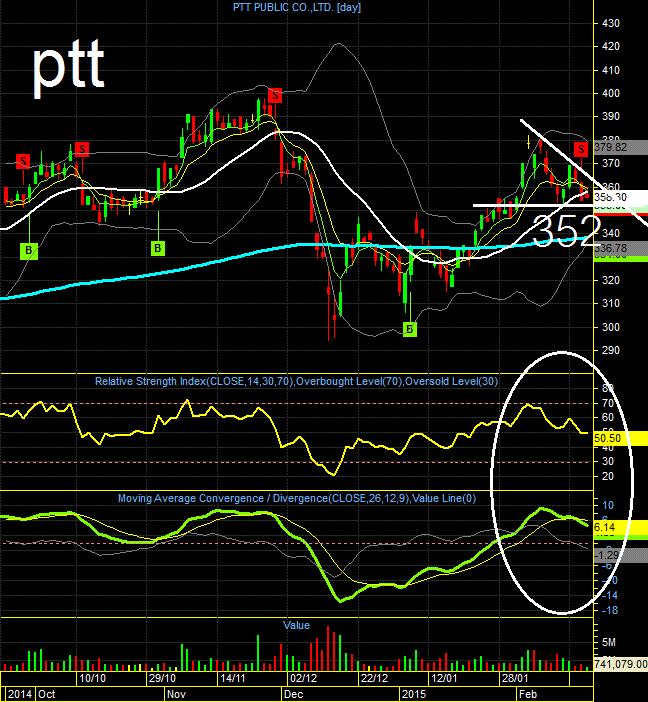Screen dimensions: 648x702
Task: Click the 22/12 date label
Action: [x=374, y=678]
